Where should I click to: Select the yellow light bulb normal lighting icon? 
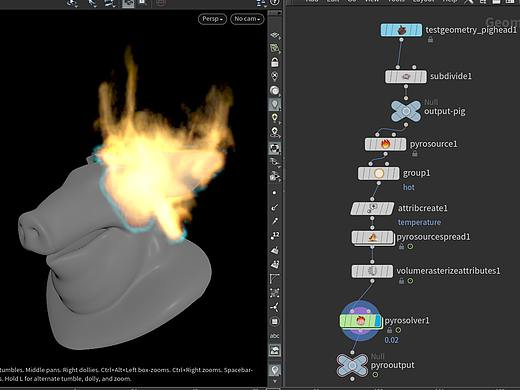275,118
